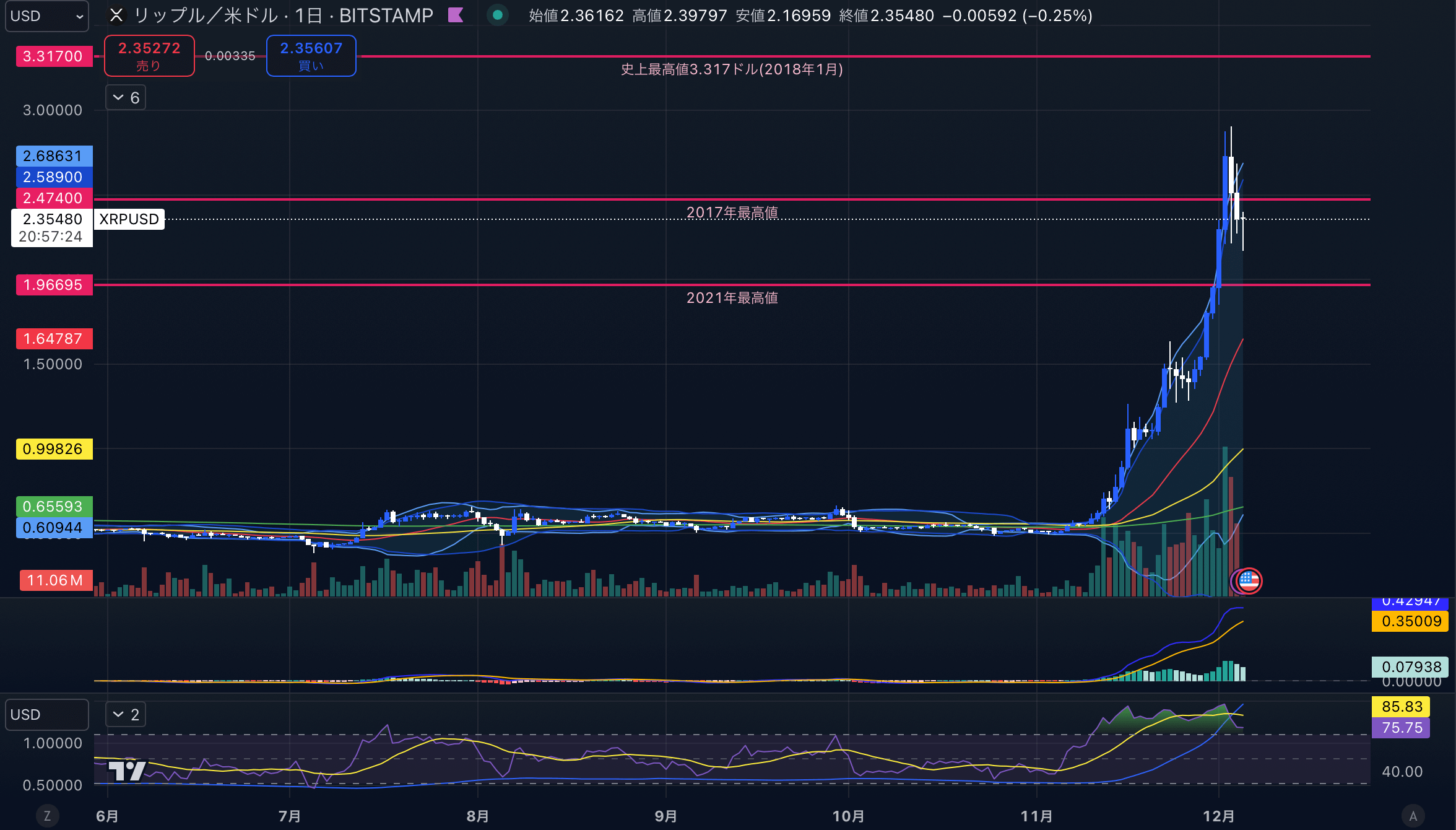Click the 終値2.35480 close value
This screenshot has height=830, width=1456.
pos(886,15)
